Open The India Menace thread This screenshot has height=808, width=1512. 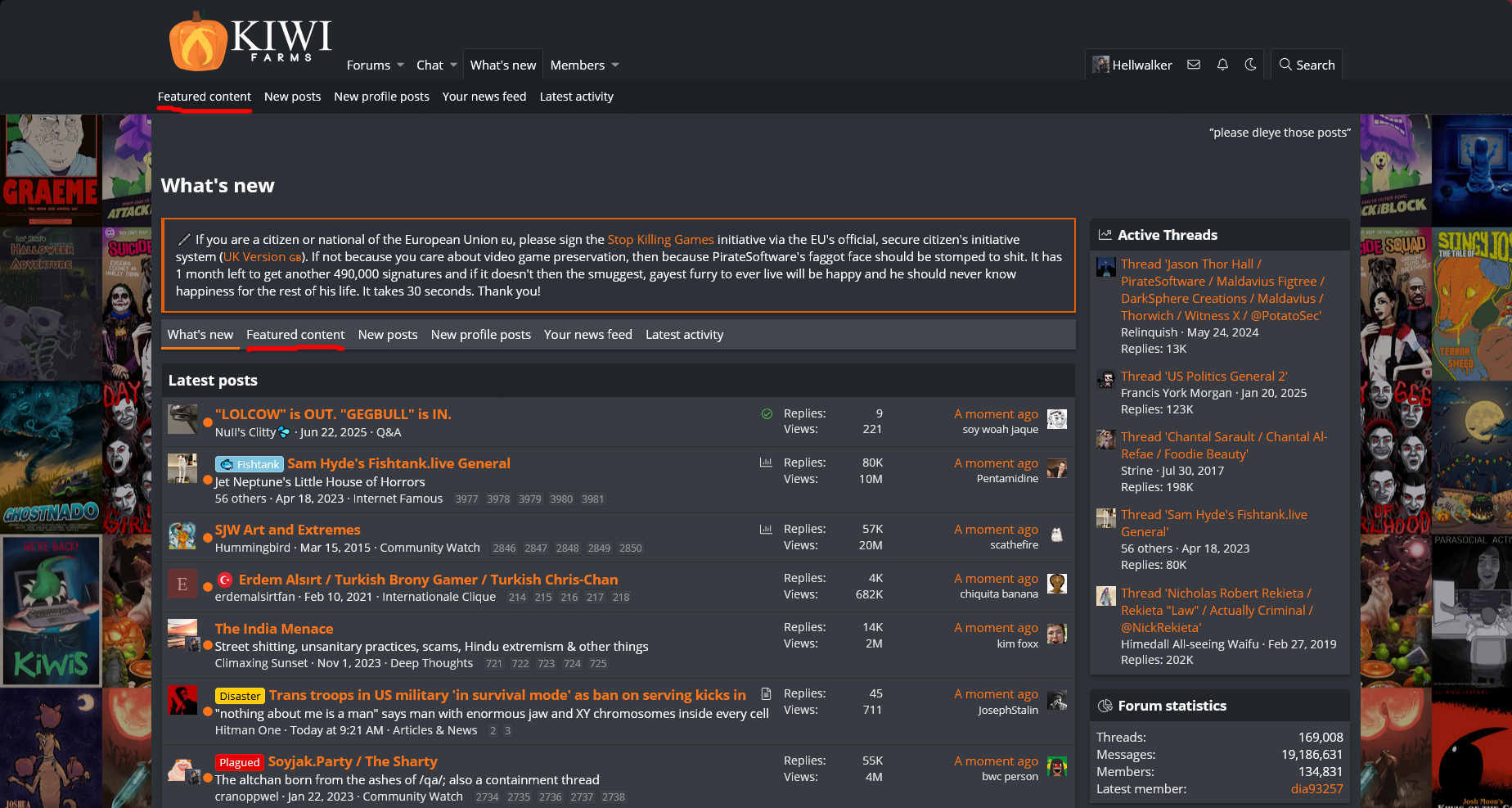pos(274,629)
